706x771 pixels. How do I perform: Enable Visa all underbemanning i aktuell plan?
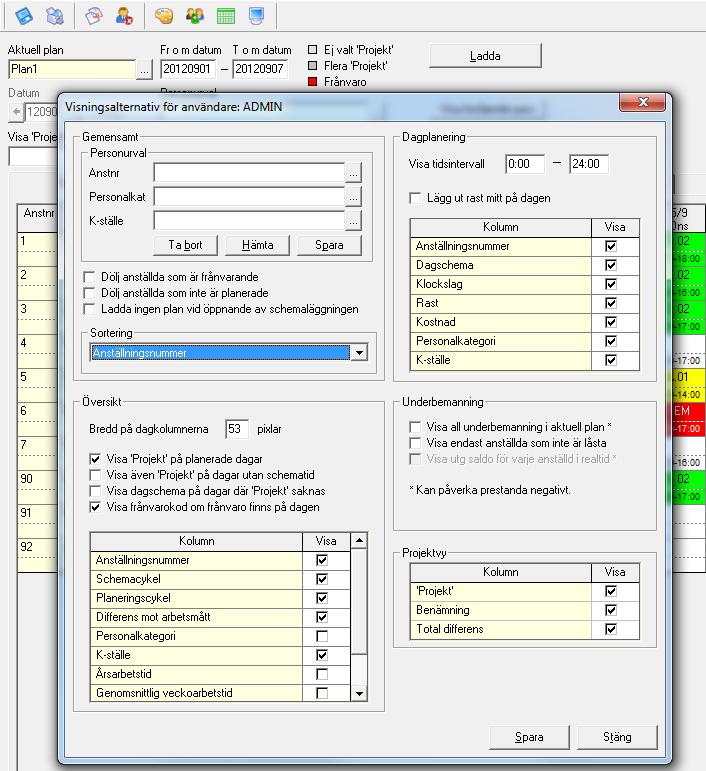click(415, 427)
